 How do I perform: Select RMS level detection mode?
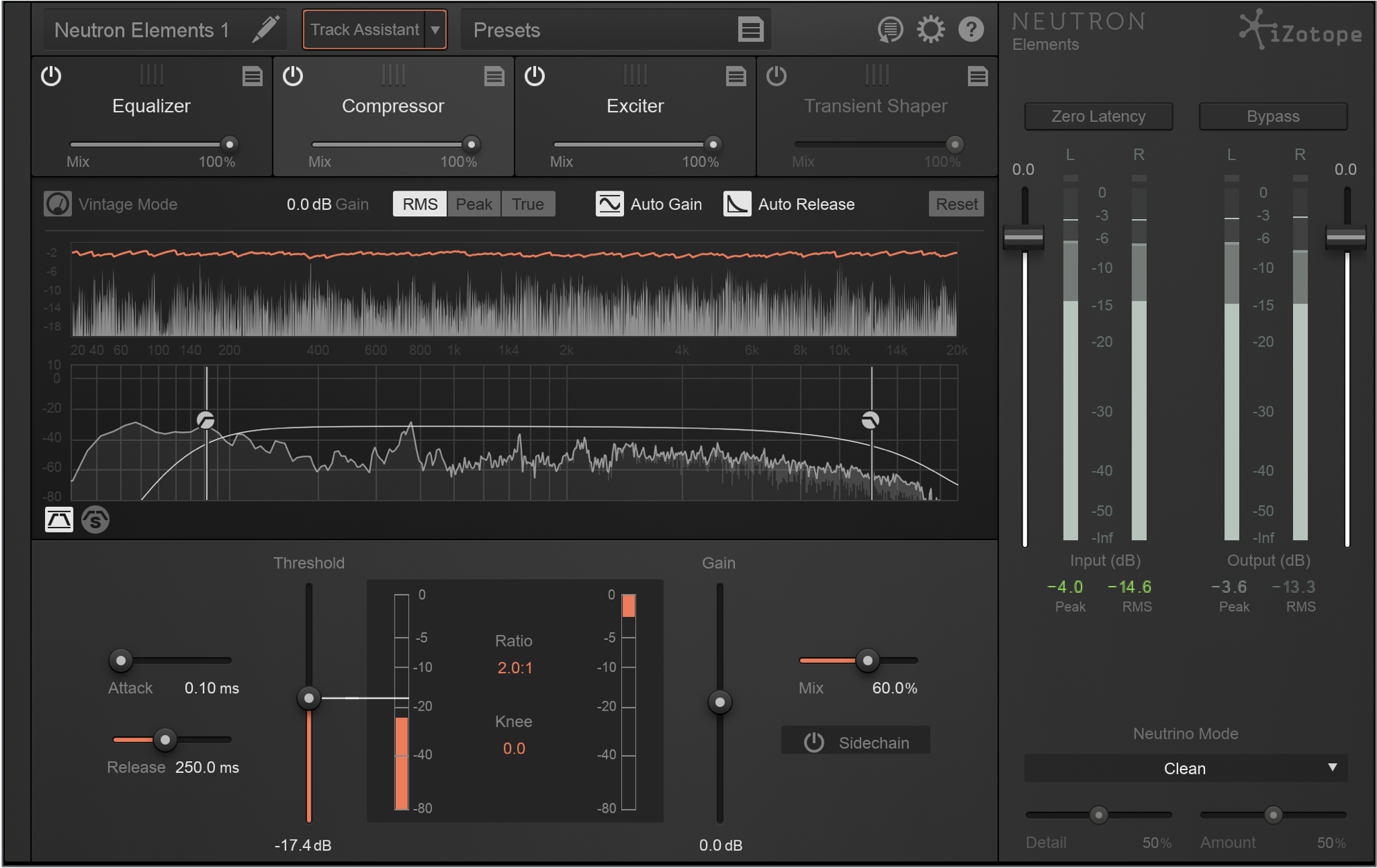point(420,205)
